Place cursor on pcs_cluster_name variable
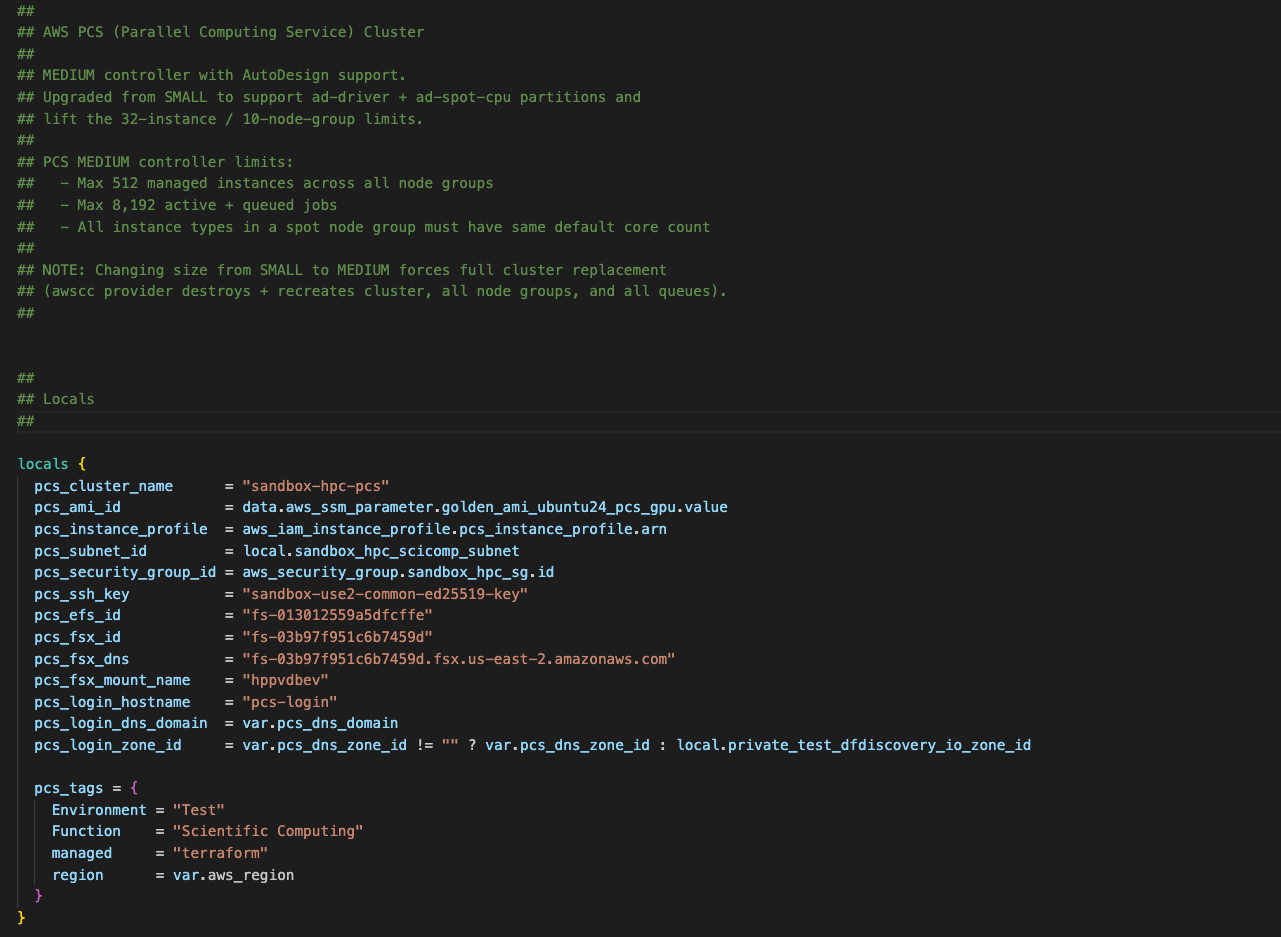This screenshot has height=937, width=1281. (x=103, y=486)
